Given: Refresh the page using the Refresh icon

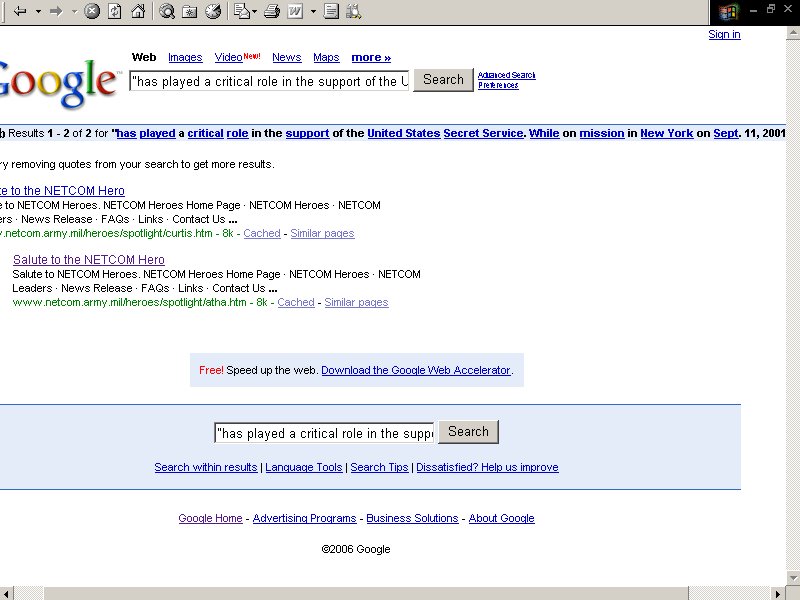Looking at the screenshot, I should tap(115, 11).
